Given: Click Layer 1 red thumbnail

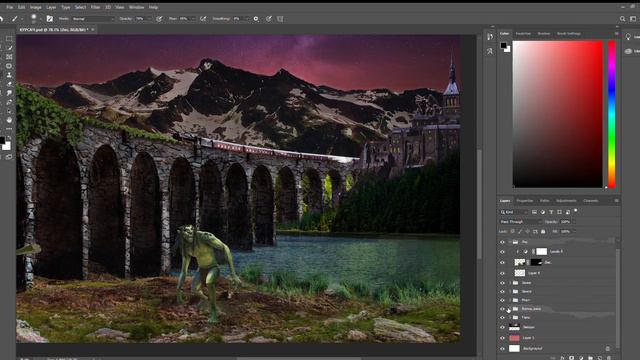Looking at the screenshot, I should pos(514,338).
